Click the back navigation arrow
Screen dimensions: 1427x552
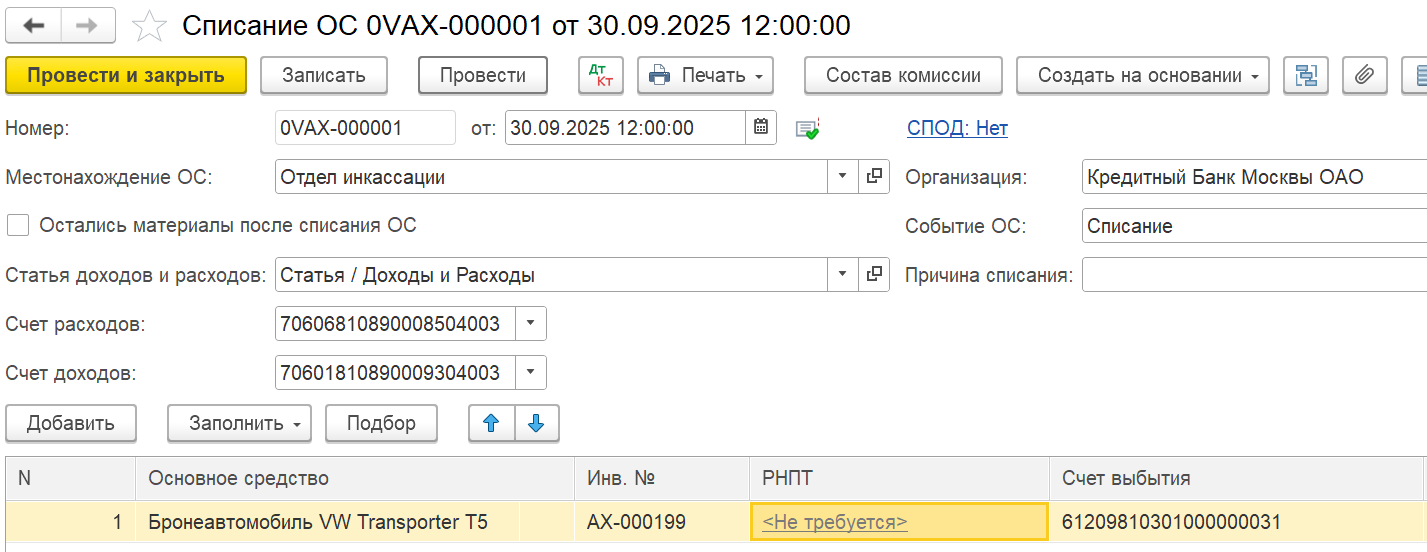[x=33, y=26]
